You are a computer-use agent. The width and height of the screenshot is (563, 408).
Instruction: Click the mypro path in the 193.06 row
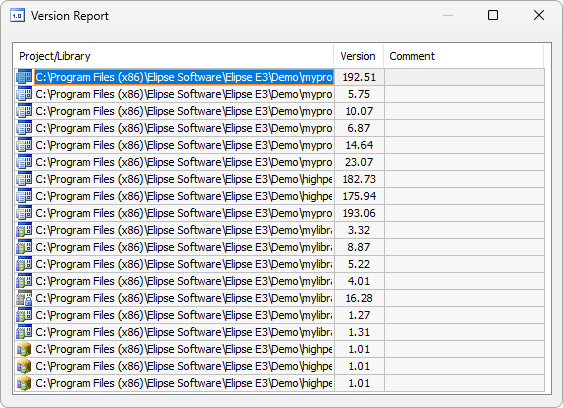click(x=184, y=213)
